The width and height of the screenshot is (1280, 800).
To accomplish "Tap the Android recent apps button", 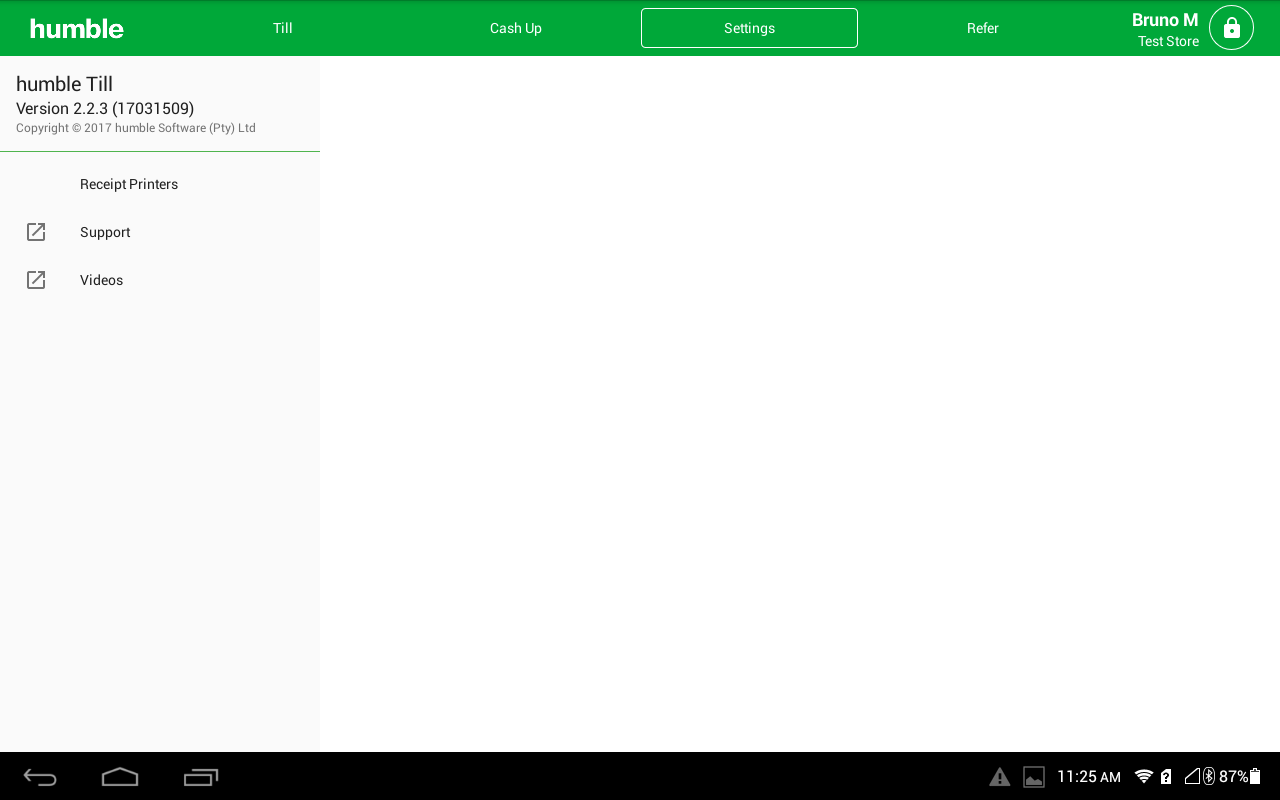I will [201, 777].
